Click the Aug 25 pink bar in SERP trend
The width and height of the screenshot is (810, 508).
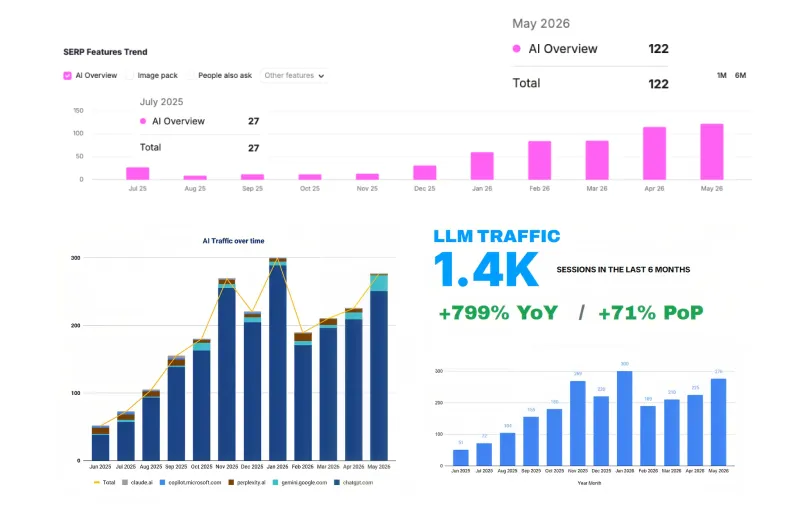click(x=195, y=177)
